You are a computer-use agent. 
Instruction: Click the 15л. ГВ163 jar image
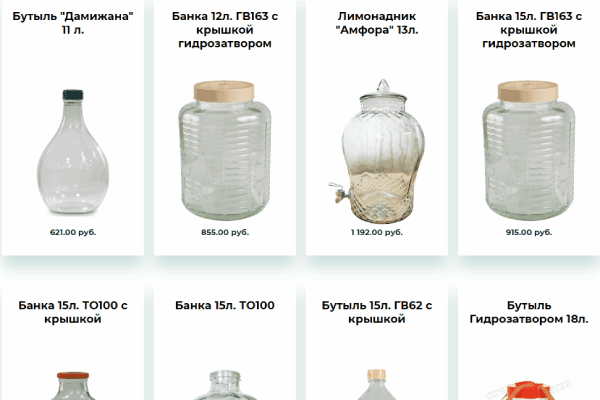pos(529,150)
